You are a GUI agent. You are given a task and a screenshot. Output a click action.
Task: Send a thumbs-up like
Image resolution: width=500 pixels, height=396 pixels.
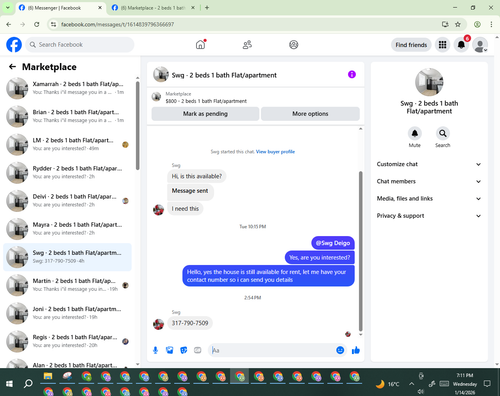pos(356,350)
